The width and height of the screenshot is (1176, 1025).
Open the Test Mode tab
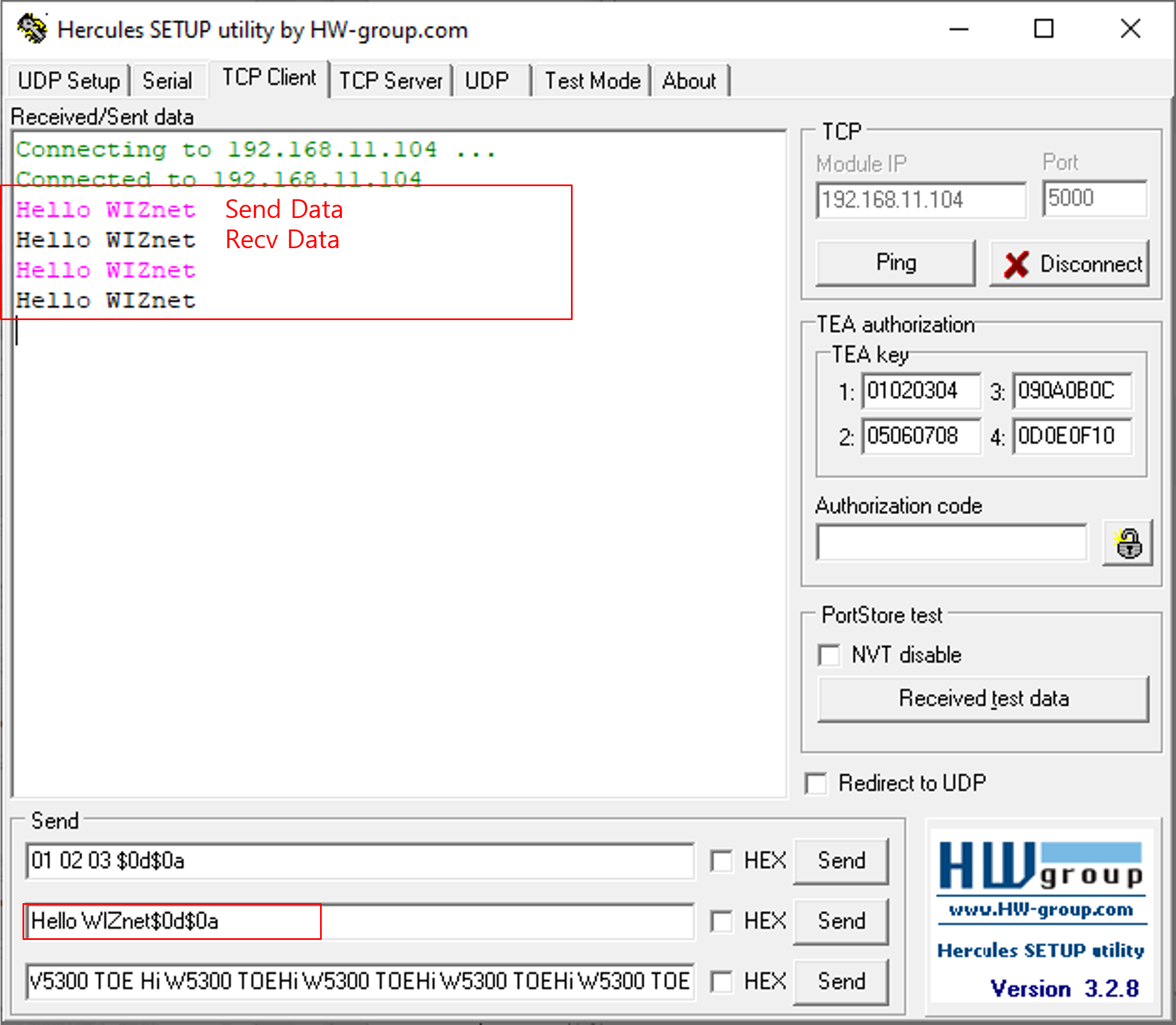(591, 80)
